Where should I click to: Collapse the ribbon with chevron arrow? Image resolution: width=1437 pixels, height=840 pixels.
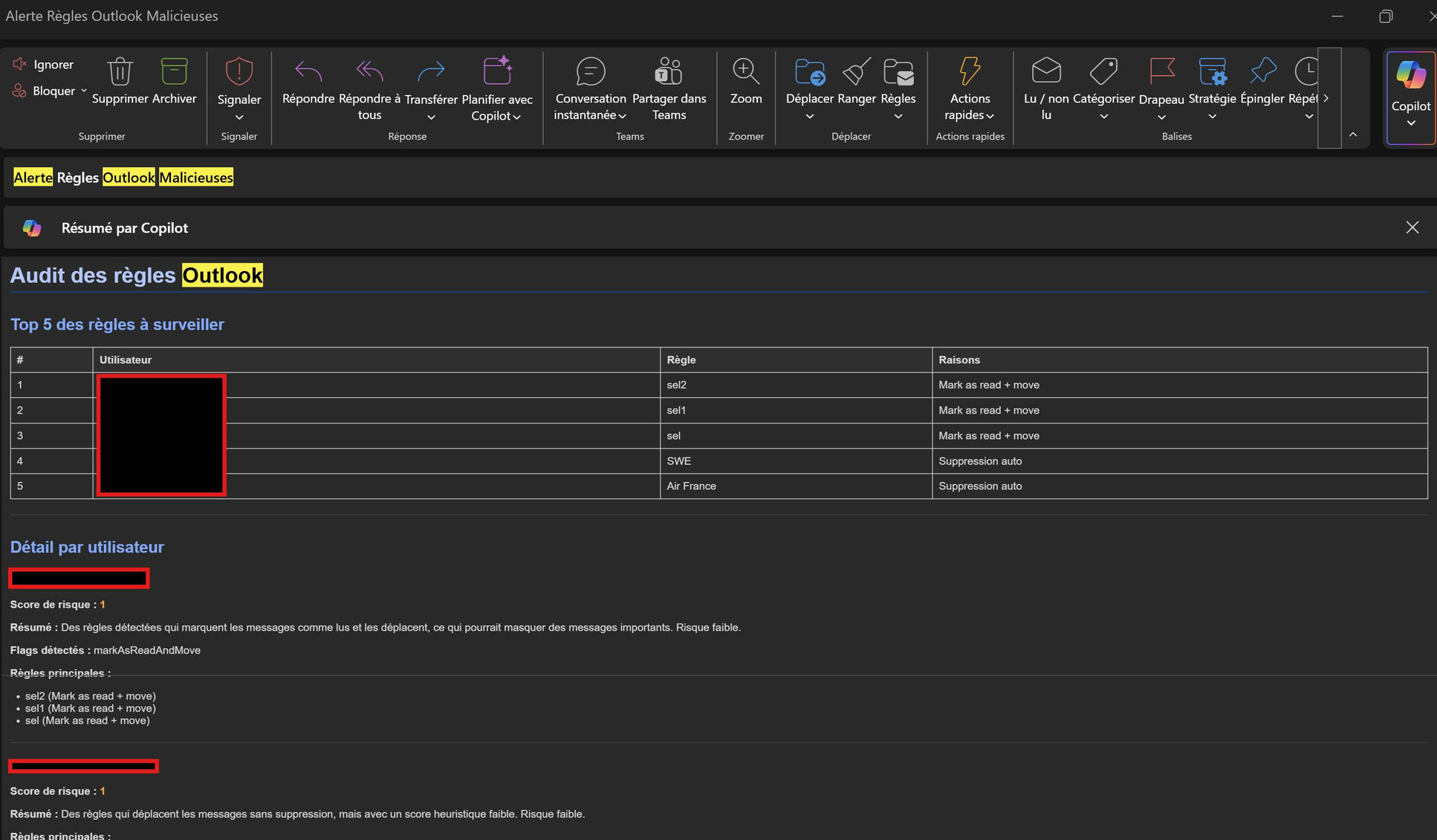click(1352, 134)
